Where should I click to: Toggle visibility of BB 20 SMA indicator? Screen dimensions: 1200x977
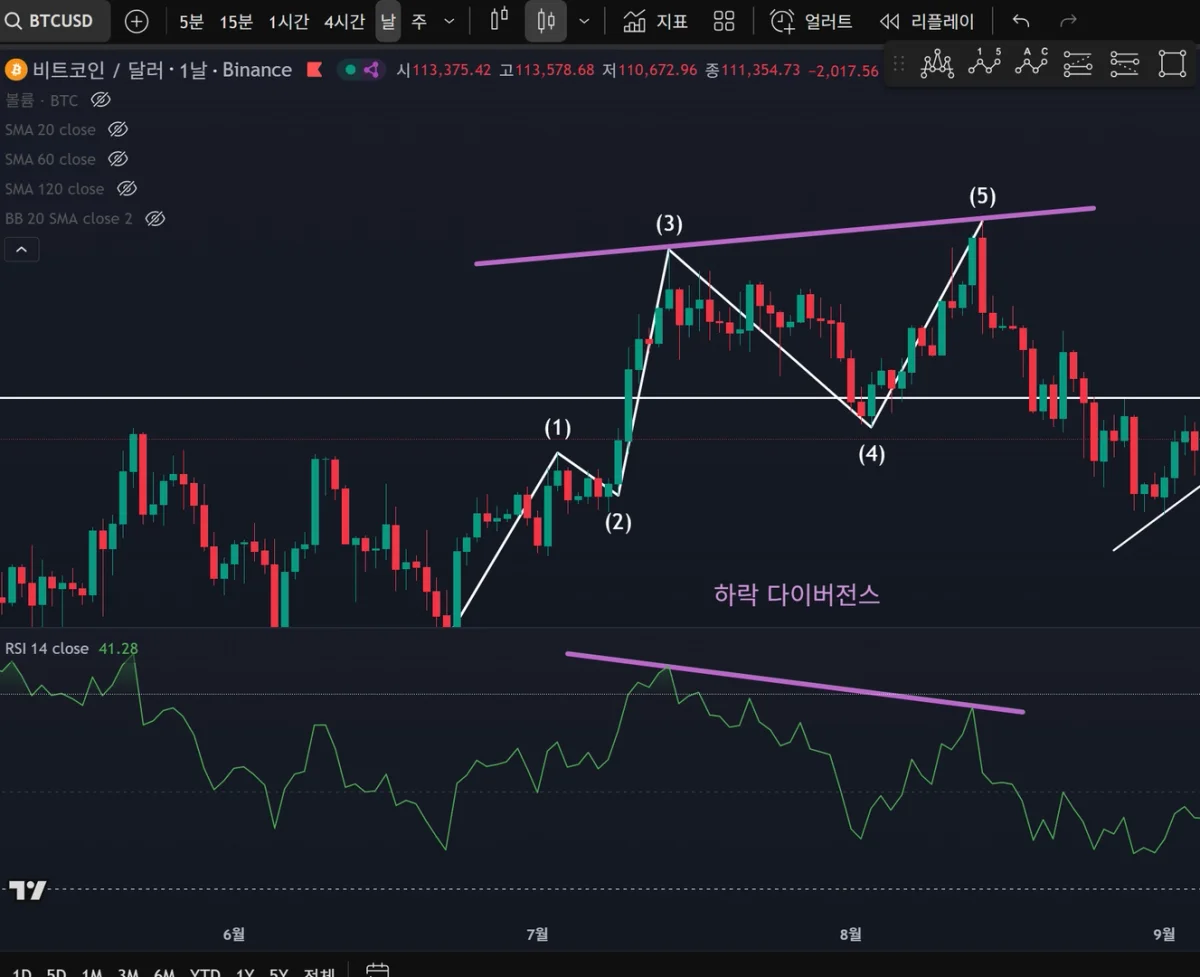(x=154, y=218)
